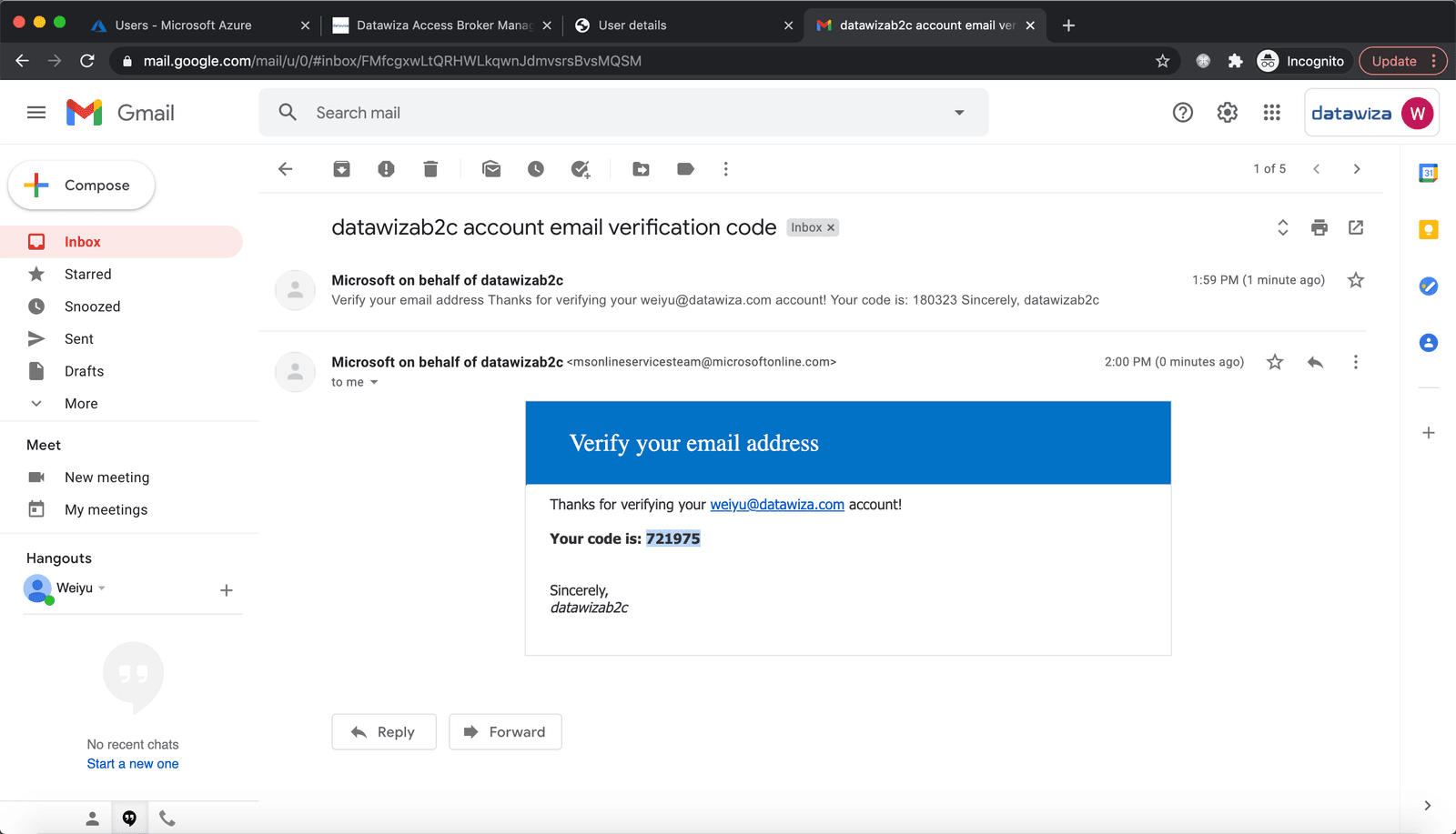Open More menu for 2:00 PM message

pos(1356,362)
